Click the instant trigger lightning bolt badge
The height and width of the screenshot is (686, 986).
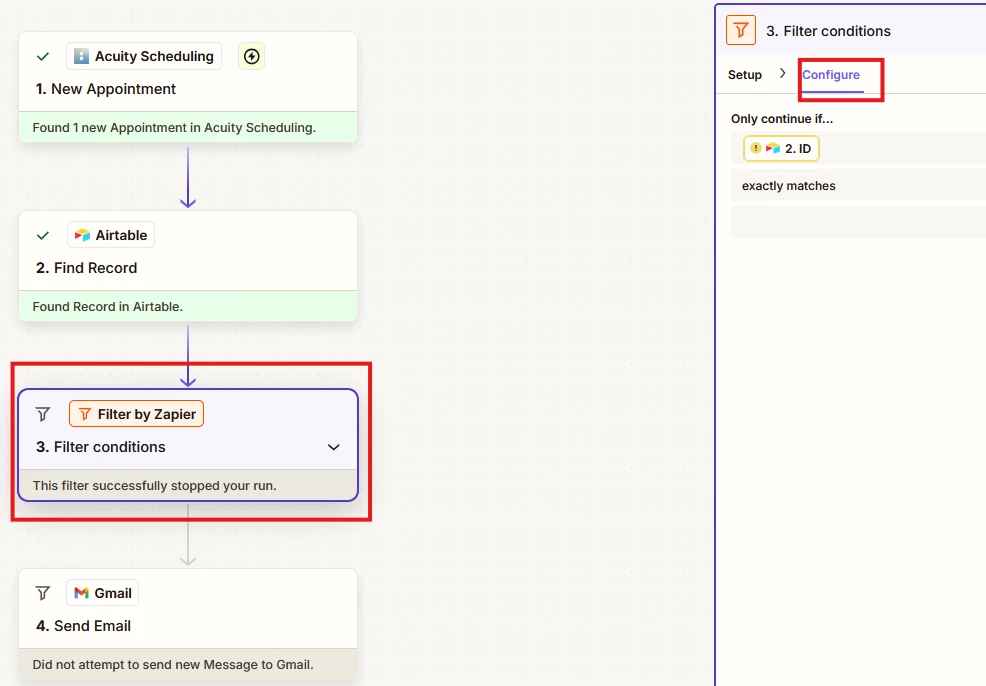click(252, 57)
